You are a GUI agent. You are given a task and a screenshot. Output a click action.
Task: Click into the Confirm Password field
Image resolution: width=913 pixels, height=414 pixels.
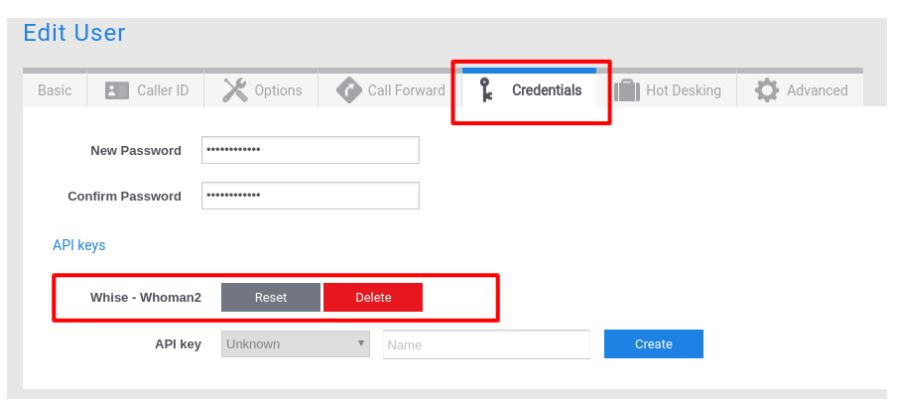click(x=310, y=196)
